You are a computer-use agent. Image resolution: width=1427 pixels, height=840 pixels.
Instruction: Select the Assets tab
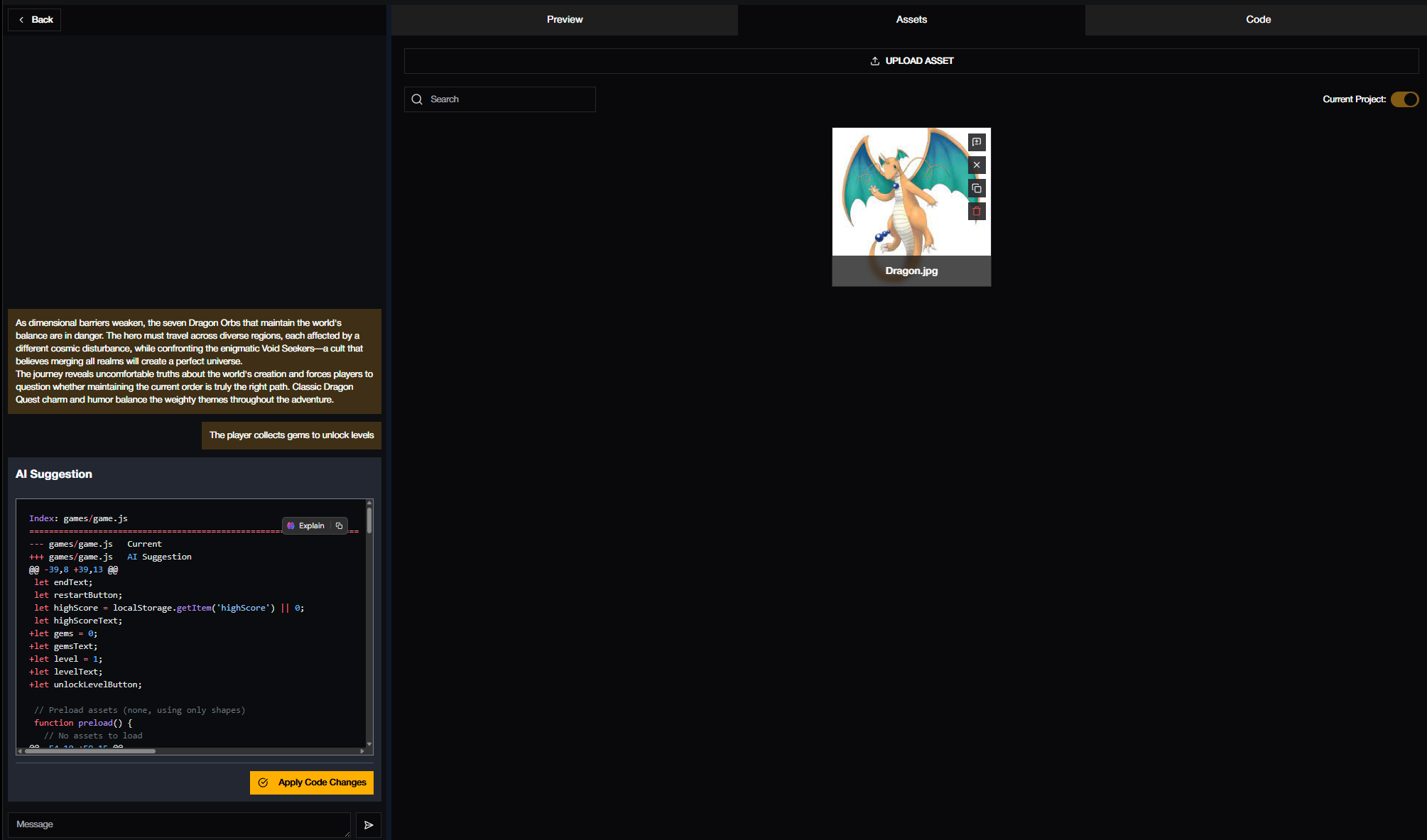(x=911, y=20)
